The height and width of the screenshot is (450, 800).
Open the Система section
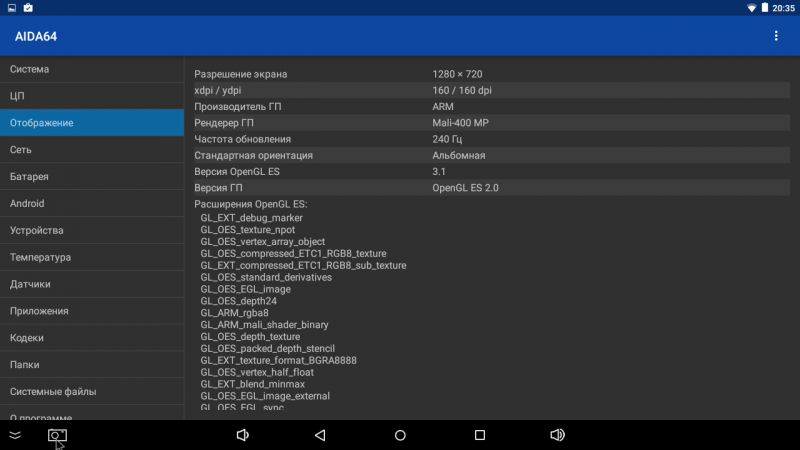point(92,69)
